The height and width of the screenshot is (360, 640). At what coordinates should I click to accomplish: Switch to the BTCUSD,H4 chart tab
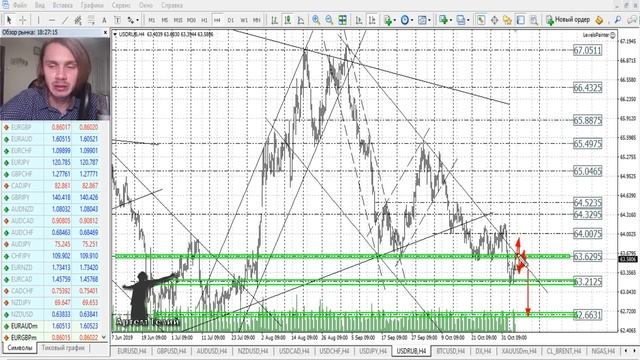[451, 351]
